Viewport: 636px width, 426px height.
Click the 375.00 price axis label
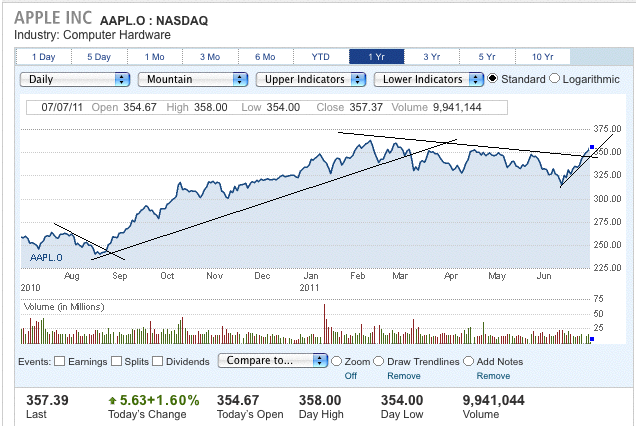coord(607,129)
